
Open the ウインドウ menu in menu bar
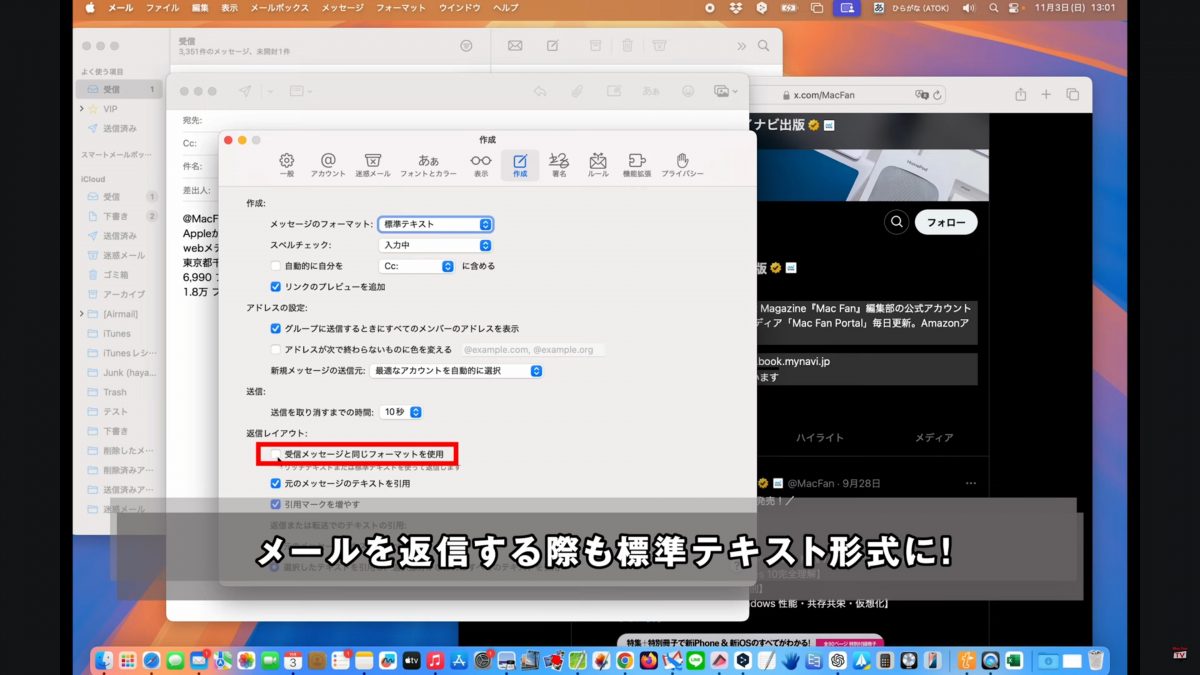(x=460, y=8)
